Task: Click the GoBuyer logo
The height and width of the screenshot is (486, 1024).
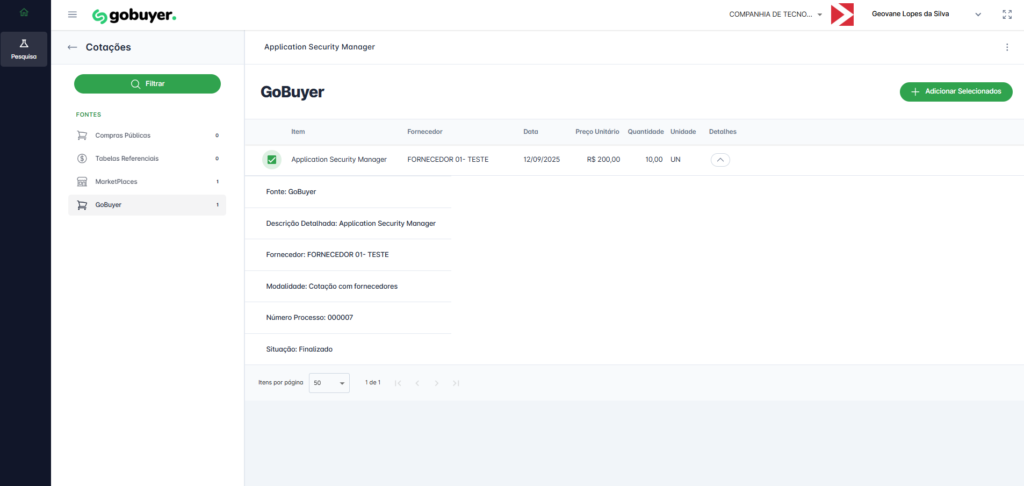Action: point(134,16)
